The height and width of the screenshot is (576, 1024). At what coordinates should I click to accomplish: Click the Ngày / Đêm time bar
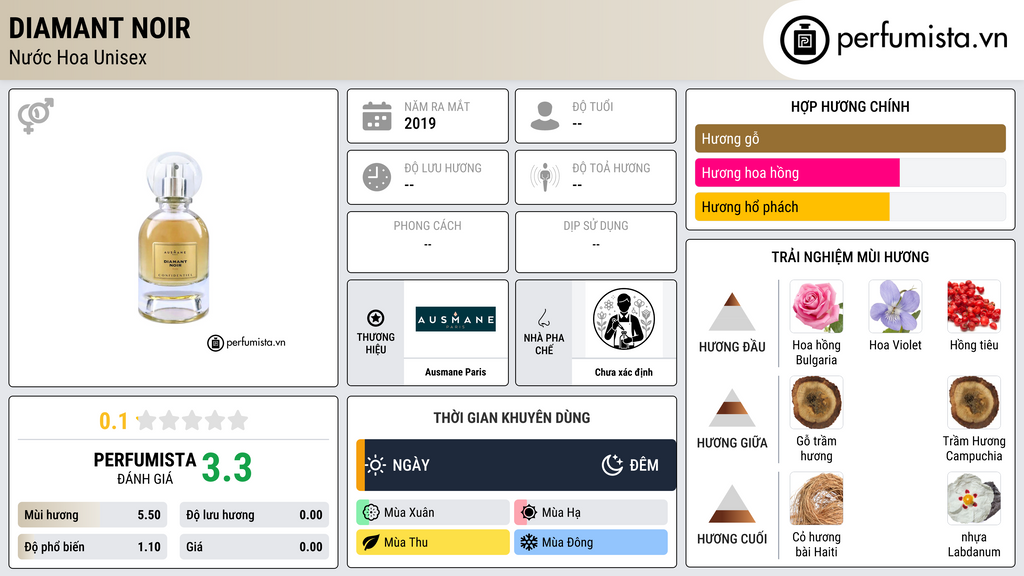[x=516, y=465]
